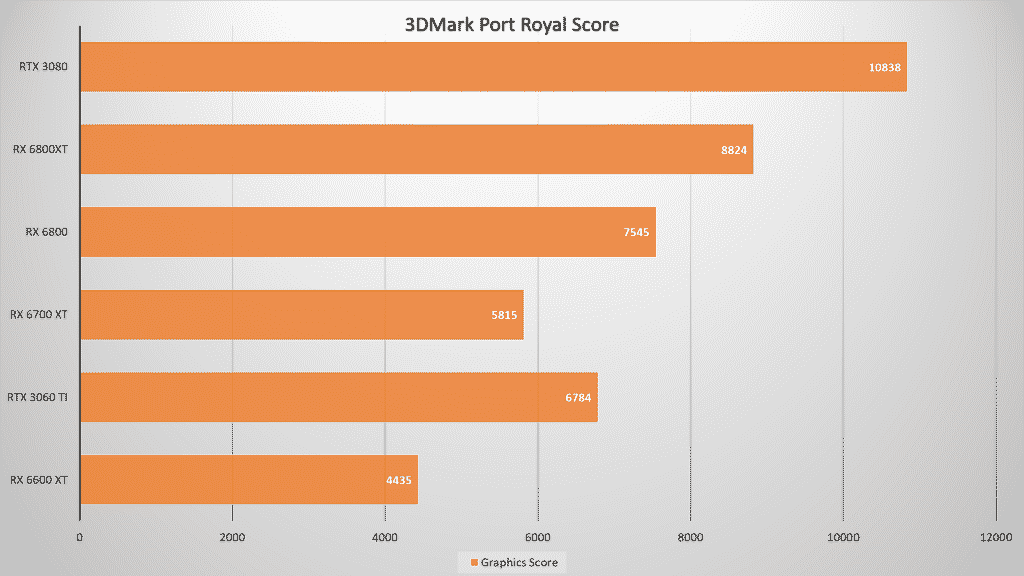The width and height of the screenshot is (1024, 576).
Task: Click the orange Graphics Score legend swatch
Action: coord(474,562)
